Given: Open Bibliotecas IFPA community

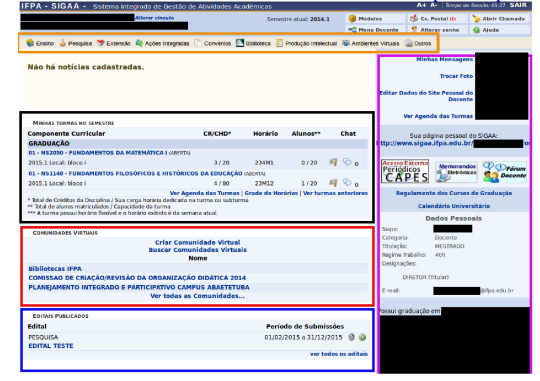Looking at the screenshot, I should [55, 269].
